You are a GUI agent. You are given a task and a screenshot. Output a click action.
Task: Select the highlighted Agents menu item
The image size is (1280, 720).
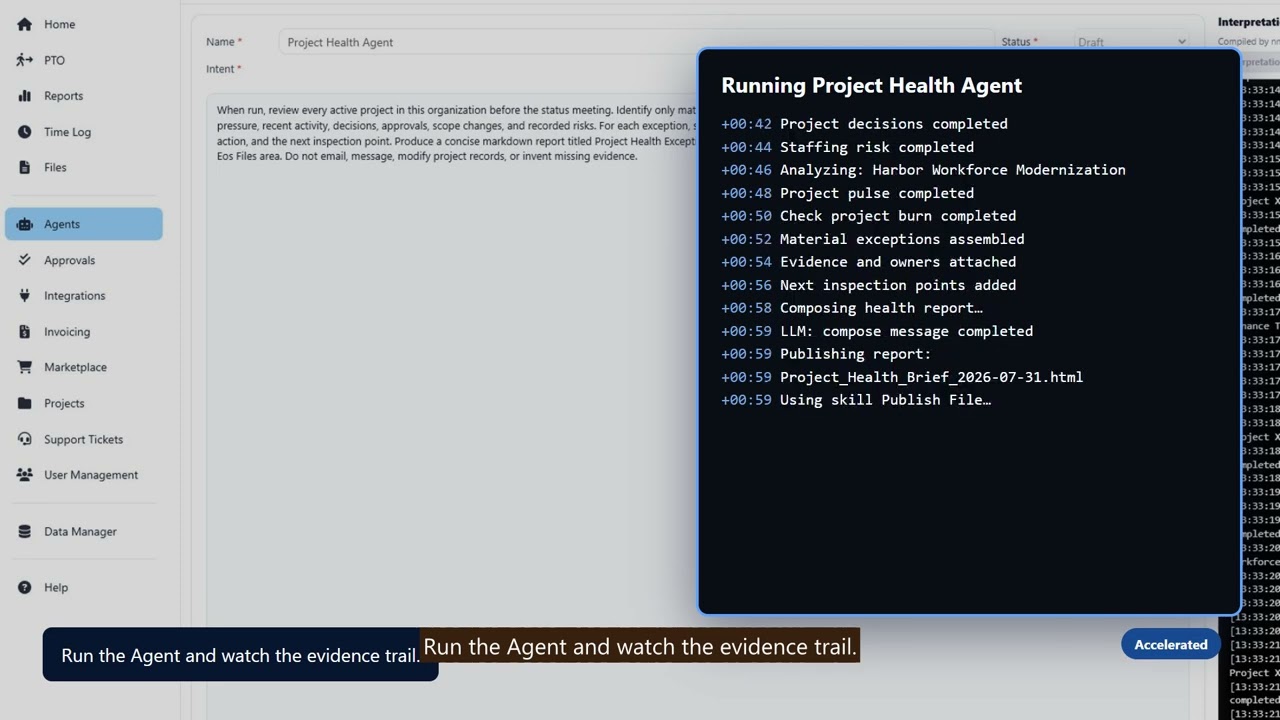coord(84,224)
